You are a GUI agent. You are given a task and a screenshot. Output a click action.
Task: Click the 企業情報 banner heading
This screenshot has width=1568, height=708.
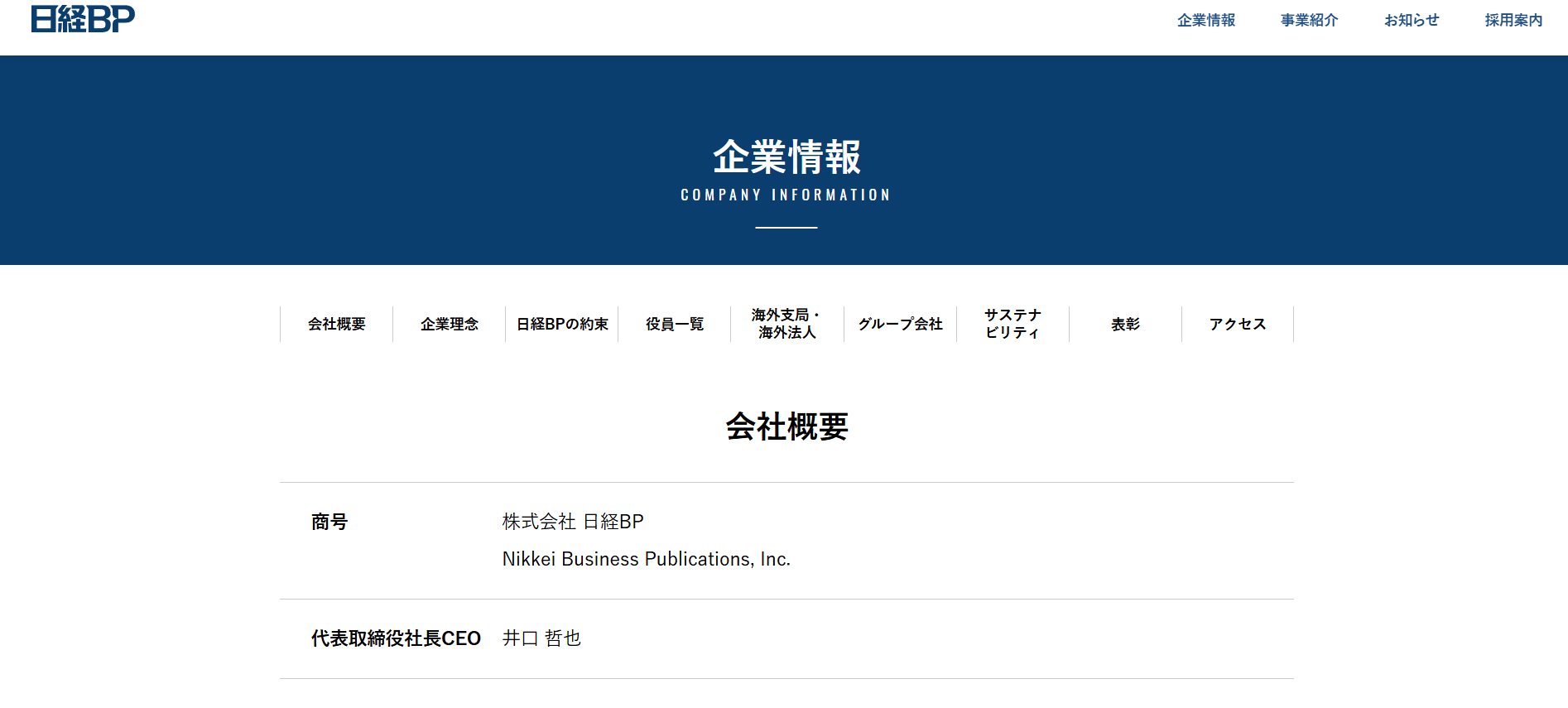786,157
